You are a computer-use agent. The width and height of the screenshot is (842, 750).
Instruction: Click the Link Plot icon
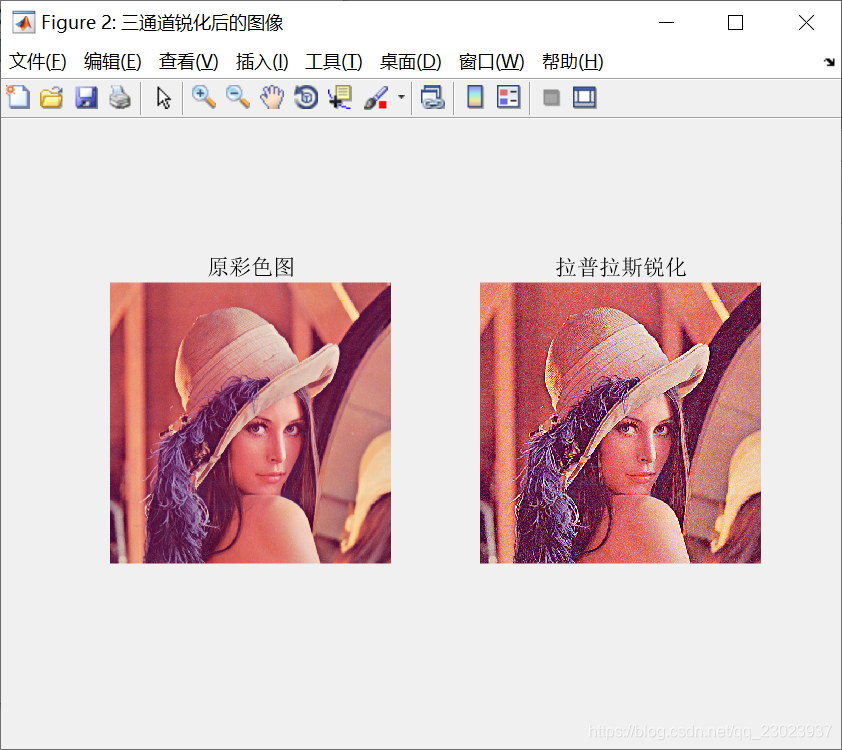click(433, 98)
